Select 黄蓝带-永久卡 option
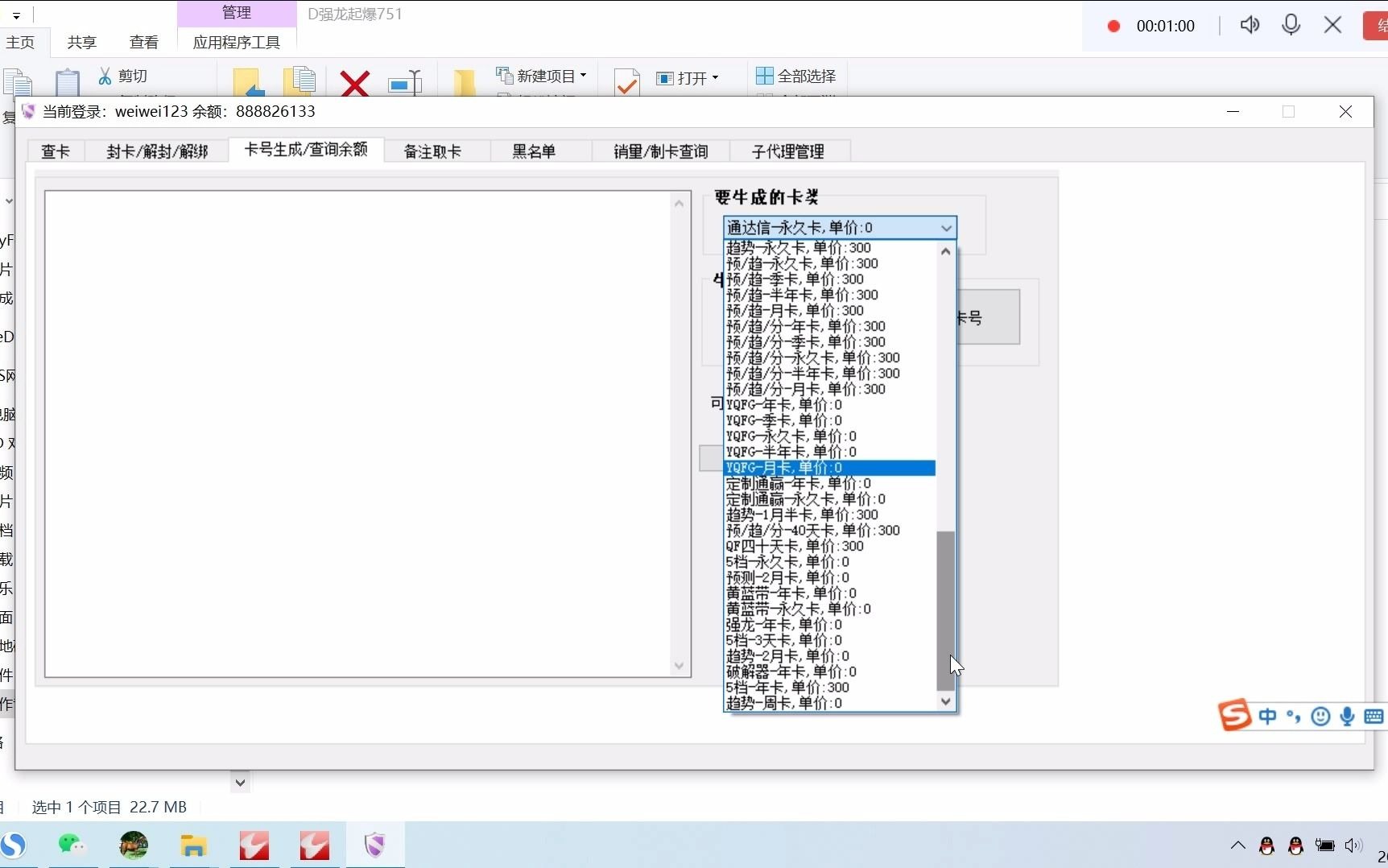Viewport: 1388px width, 868px height. tap(829, 609)
